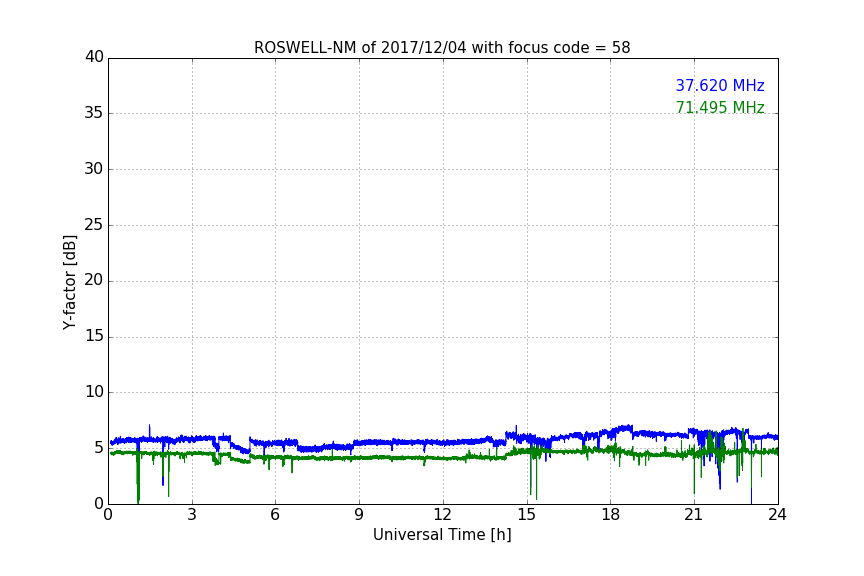The image size is (864, 576).
Task: Click the x-axis tick label 21
Action: tap(694, 515)
